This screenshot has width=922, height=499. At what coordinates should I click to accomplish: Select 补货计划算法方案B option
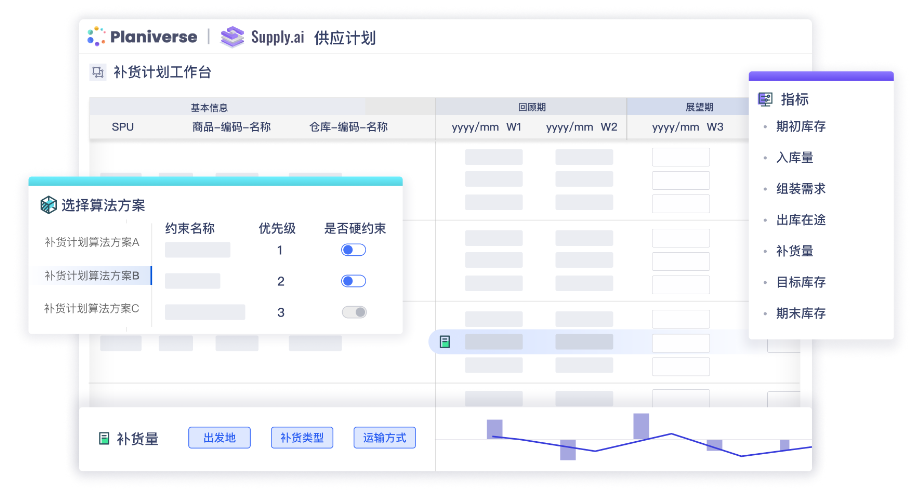(x=92, y=275)
